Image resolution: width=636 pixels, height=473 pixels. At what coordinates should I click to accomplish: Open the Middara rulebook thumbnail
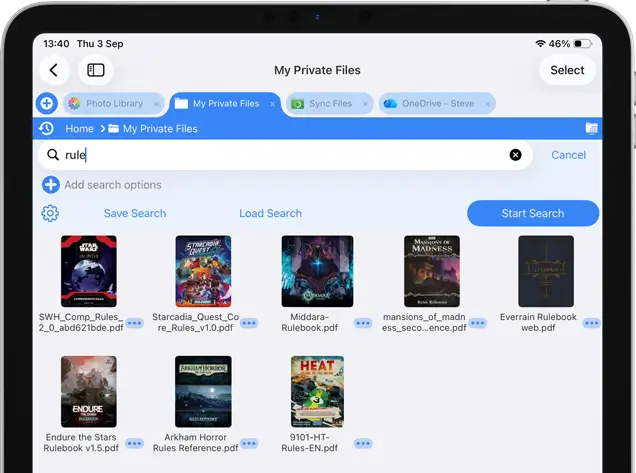coord(317,271)
